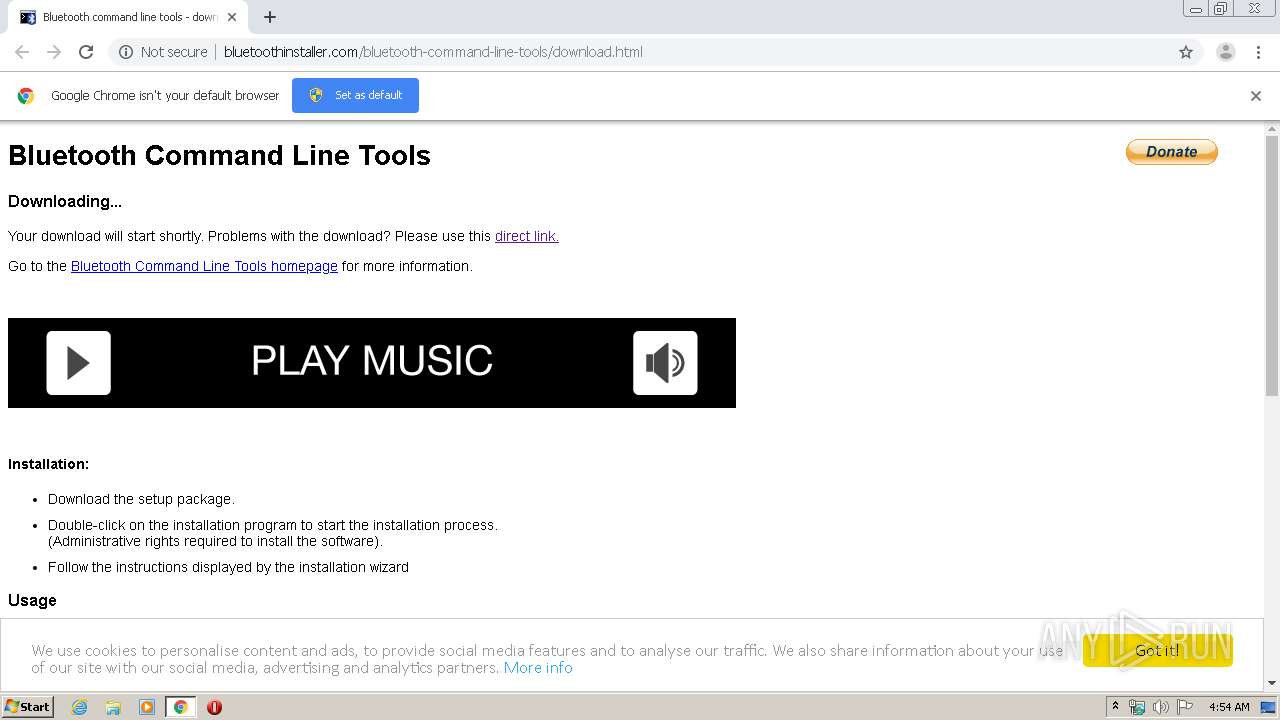Open the media player taskbar icon

pos(147,707)
